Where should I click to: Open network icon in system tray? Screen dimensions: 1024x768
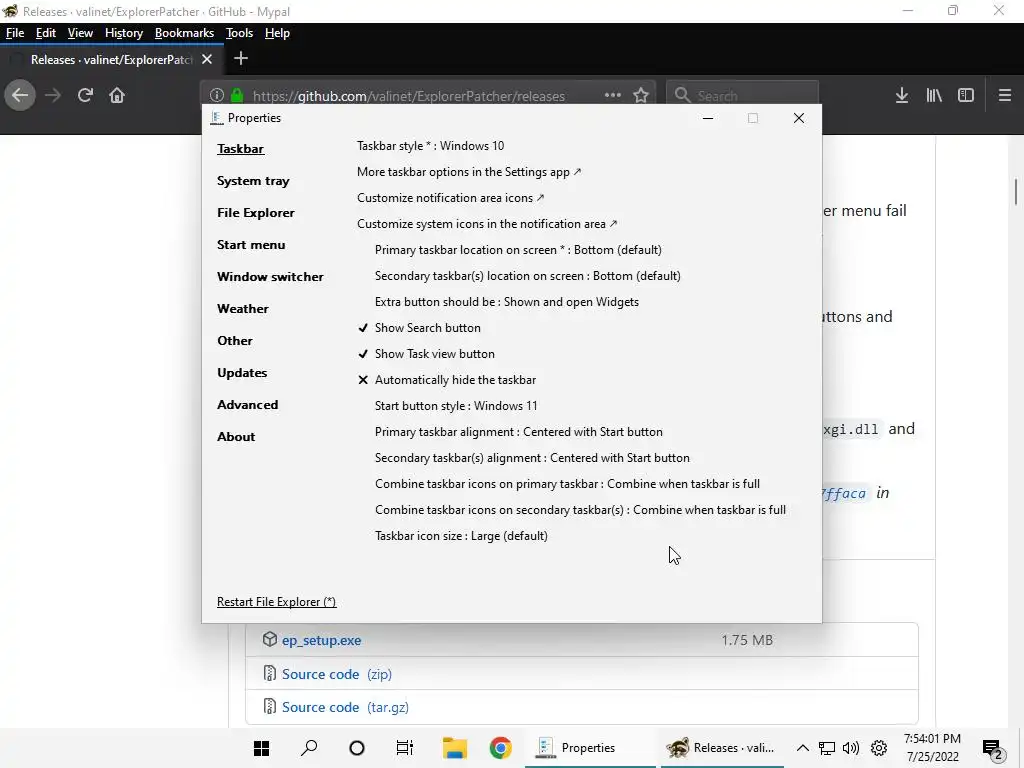[x=827, y=748]
